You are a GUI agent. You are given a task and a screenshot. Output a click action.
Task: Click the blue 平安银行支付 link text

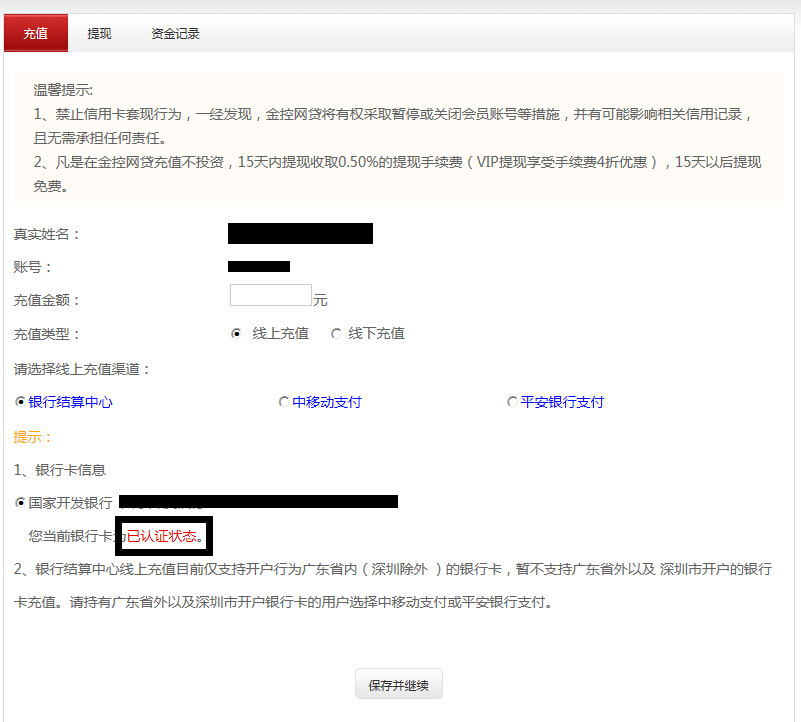562,402
